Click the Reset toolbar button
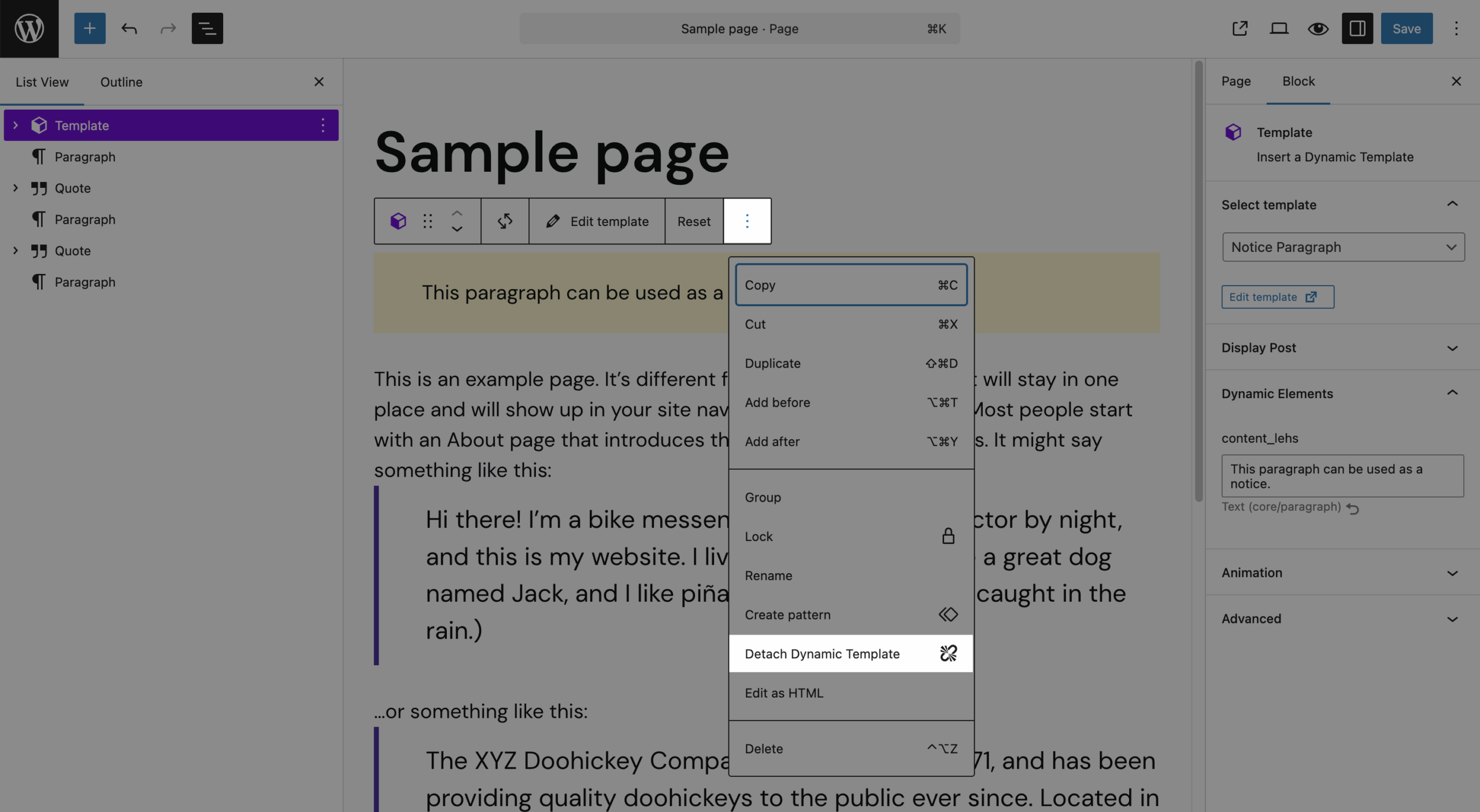Image resolution: width=1480 pixels, height=812 pixels. point(694,221)
